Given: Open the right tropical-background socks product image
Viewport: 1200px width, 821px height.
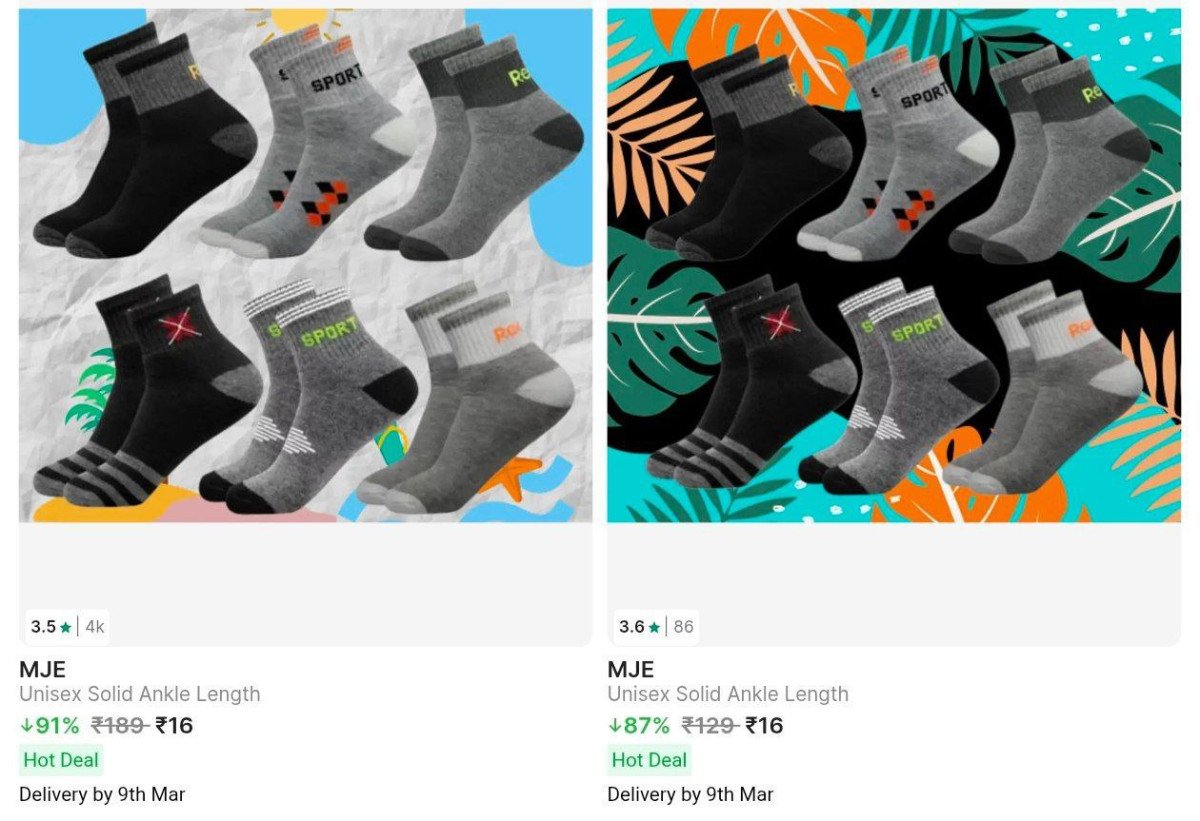Looking at the screenshot, I should click(x=894, y=265).
